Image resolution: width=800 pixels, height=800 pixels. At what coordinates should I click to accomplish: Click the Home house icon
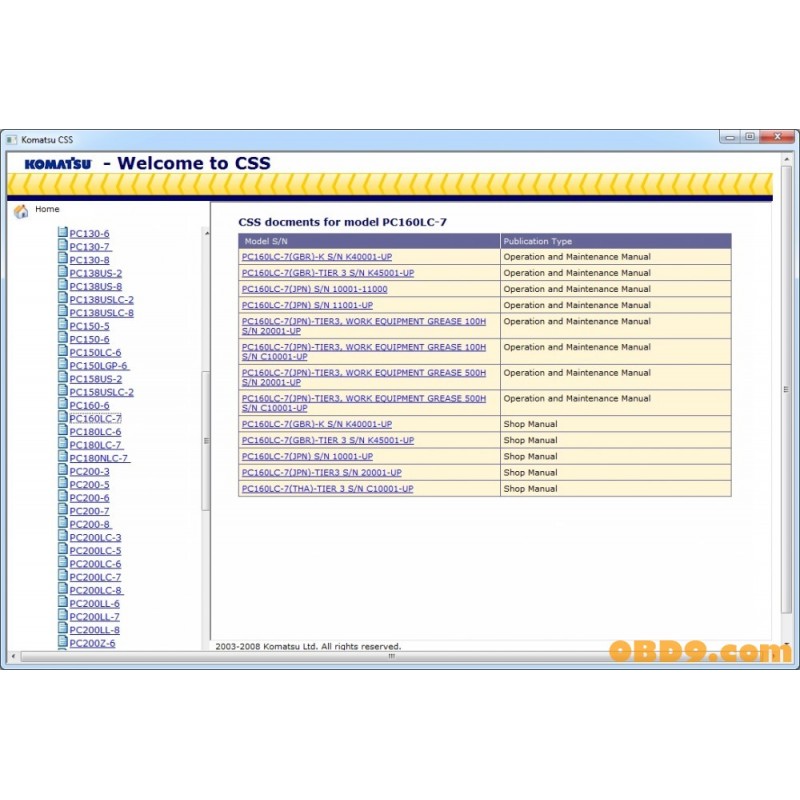click(x=21, y=211)
